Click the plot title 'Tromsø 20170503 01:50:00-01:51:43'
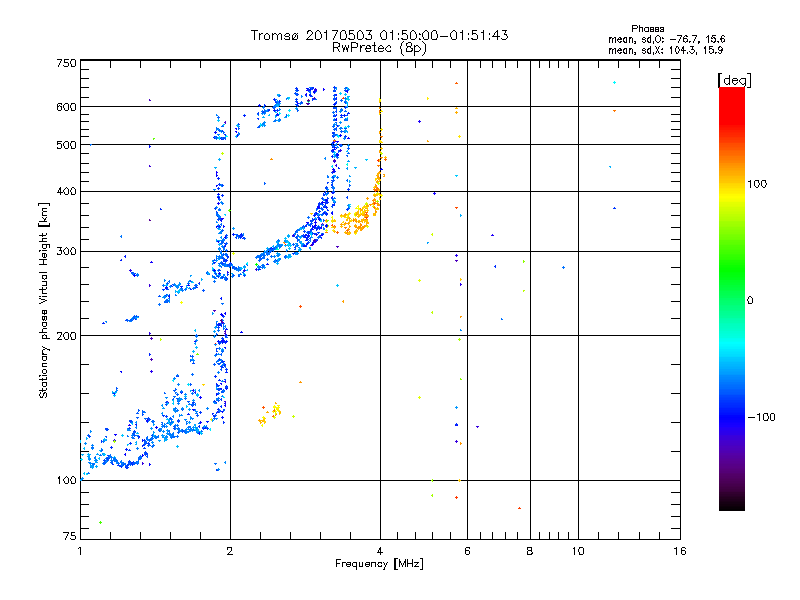Viewport: 800px width, 600px height. point(379,35)
